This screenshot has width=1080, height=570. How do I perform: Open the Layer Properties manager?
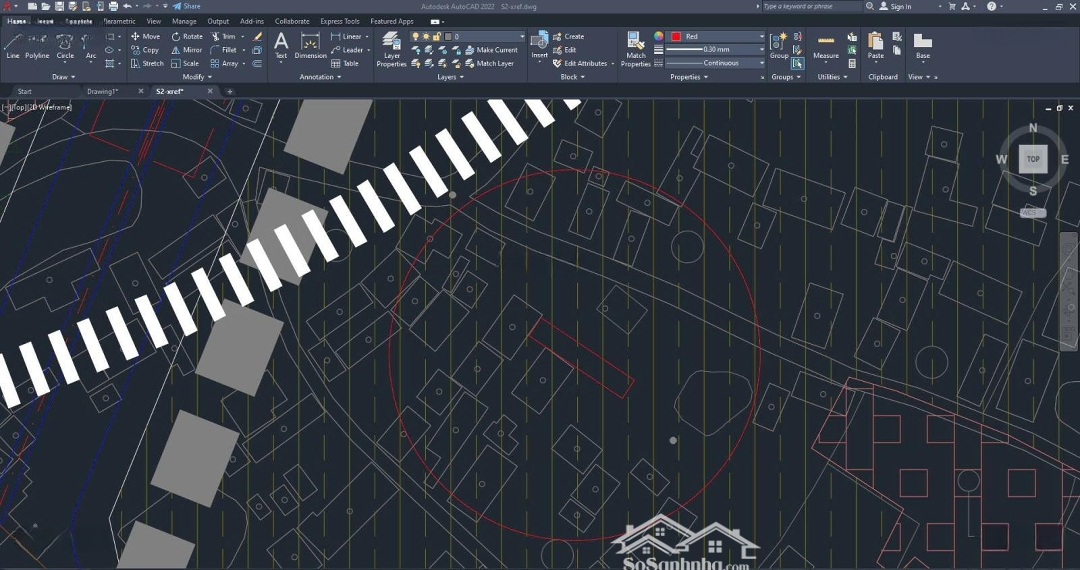[x=391, y=49]
